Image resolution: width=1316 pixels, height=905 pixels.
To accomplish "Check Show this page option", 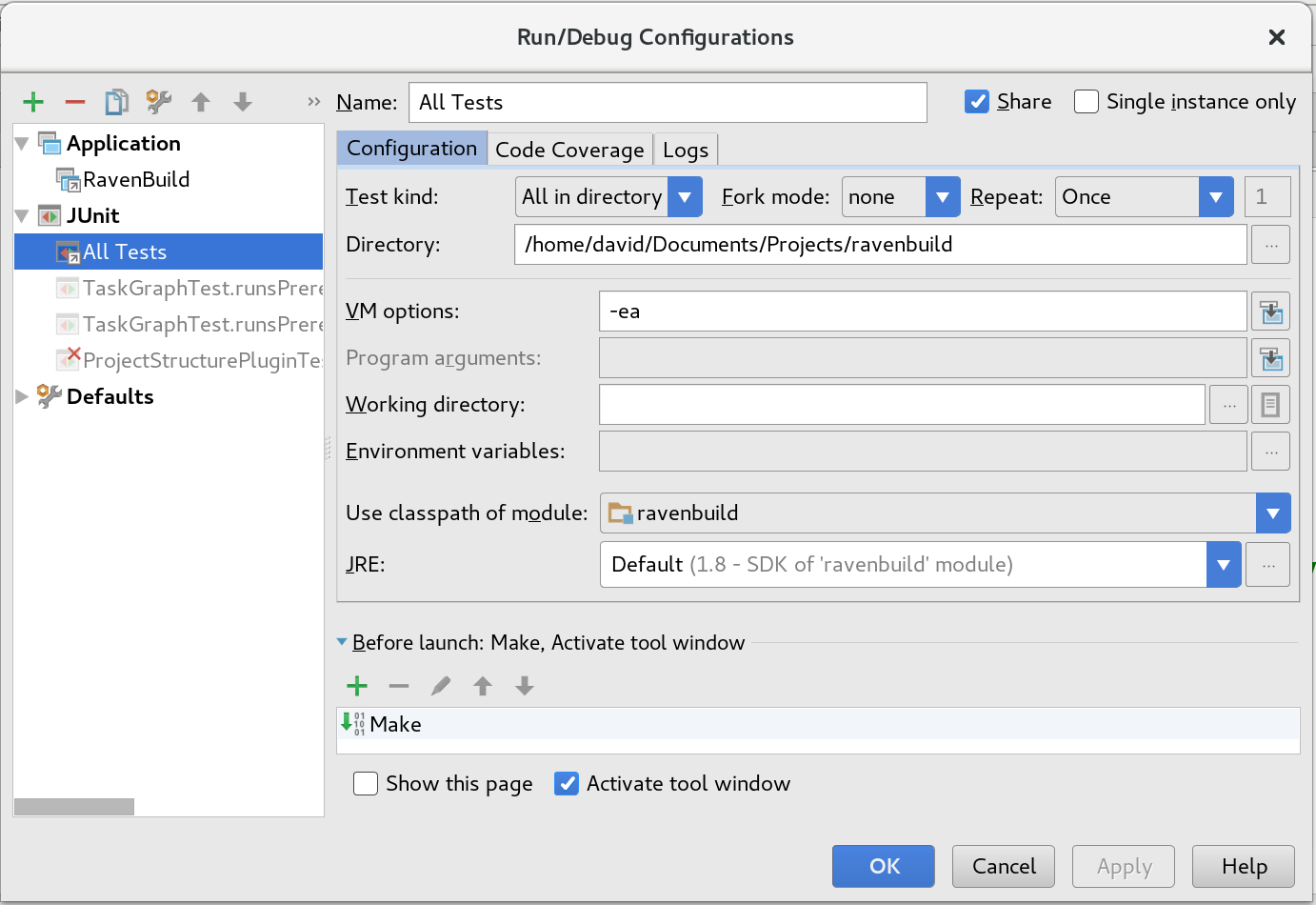I will 366,784.
